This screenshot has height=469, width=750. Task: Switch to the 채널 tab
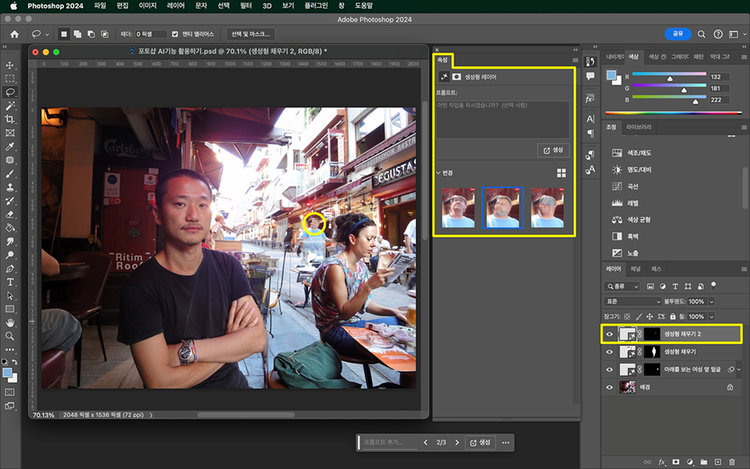tap(636, 269)
